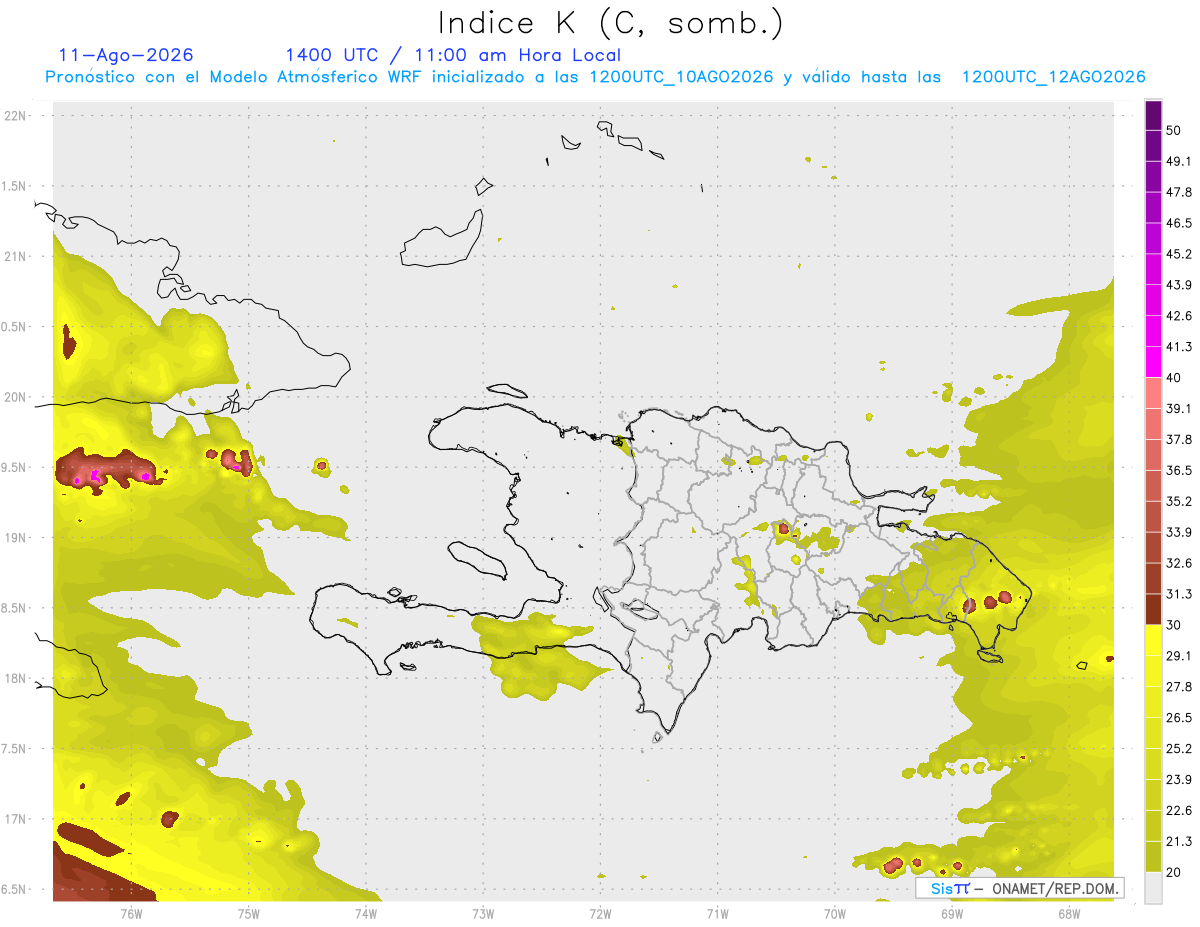Click the '32.6' value on color scale
1200x927 pixels.
pyautogui.click(x=1179, y=563)
